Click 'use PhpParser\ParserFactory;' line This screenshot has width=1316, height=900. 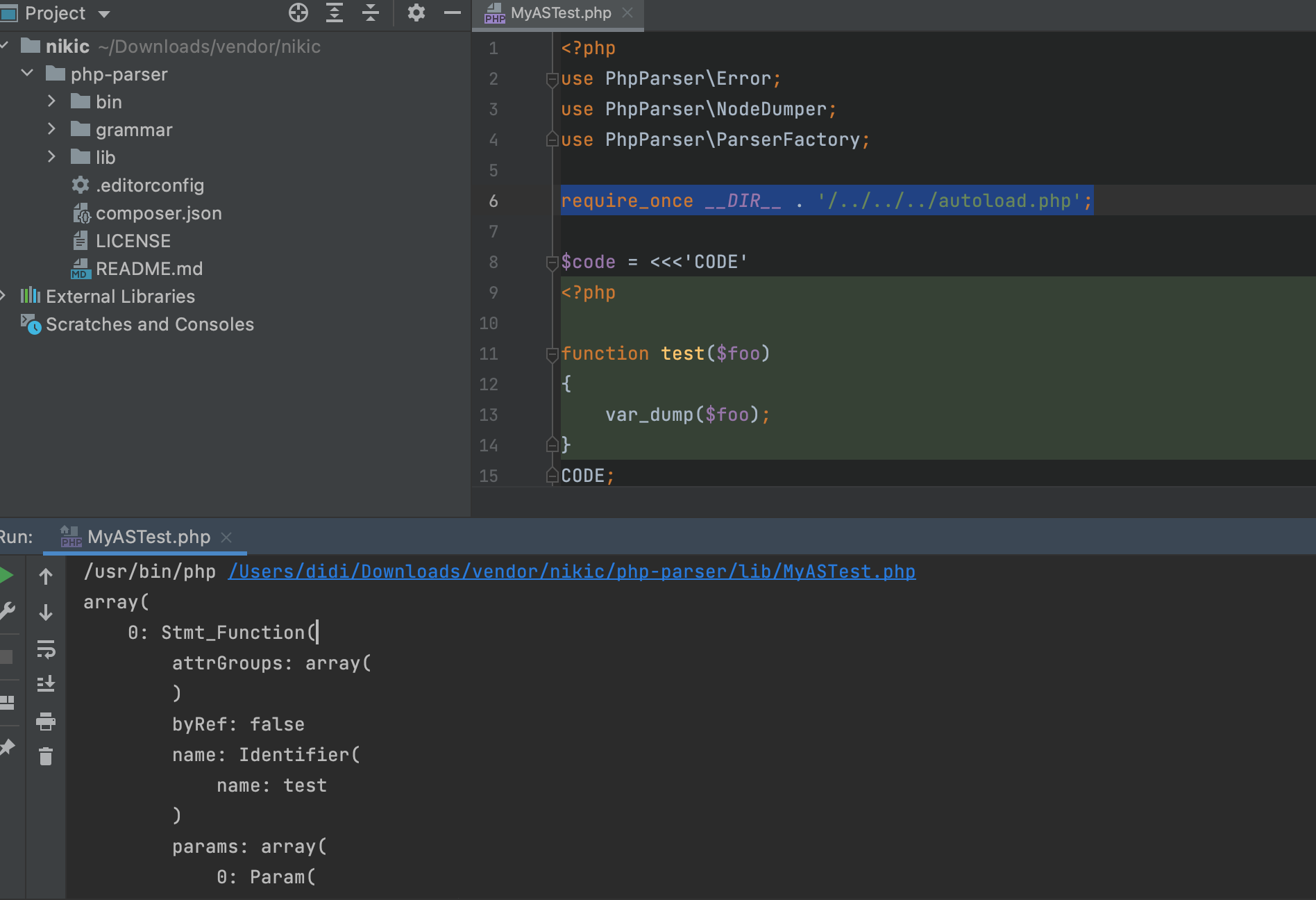pos(716,140)
